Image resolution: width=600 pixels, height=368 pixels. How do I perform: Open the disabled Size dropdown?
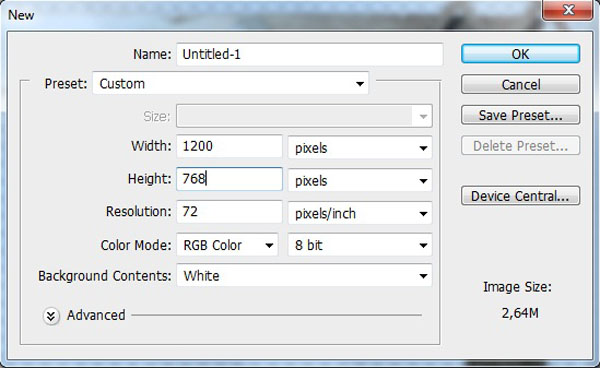pyautogui.click(x=304, y=116)
